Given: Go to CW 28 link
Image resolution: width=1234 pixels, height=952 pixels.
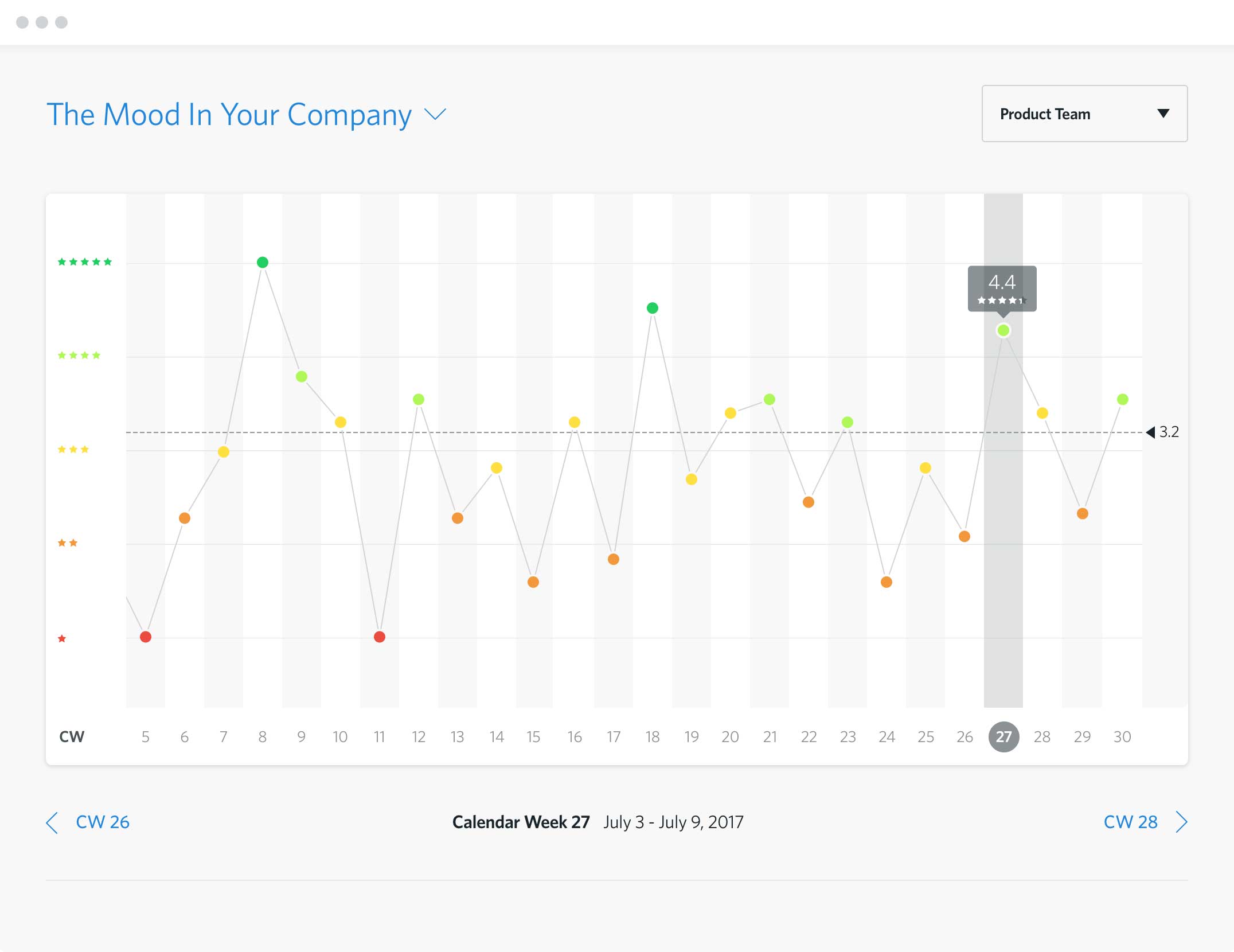Looking at the screenshot, I should pos(1130,822).
